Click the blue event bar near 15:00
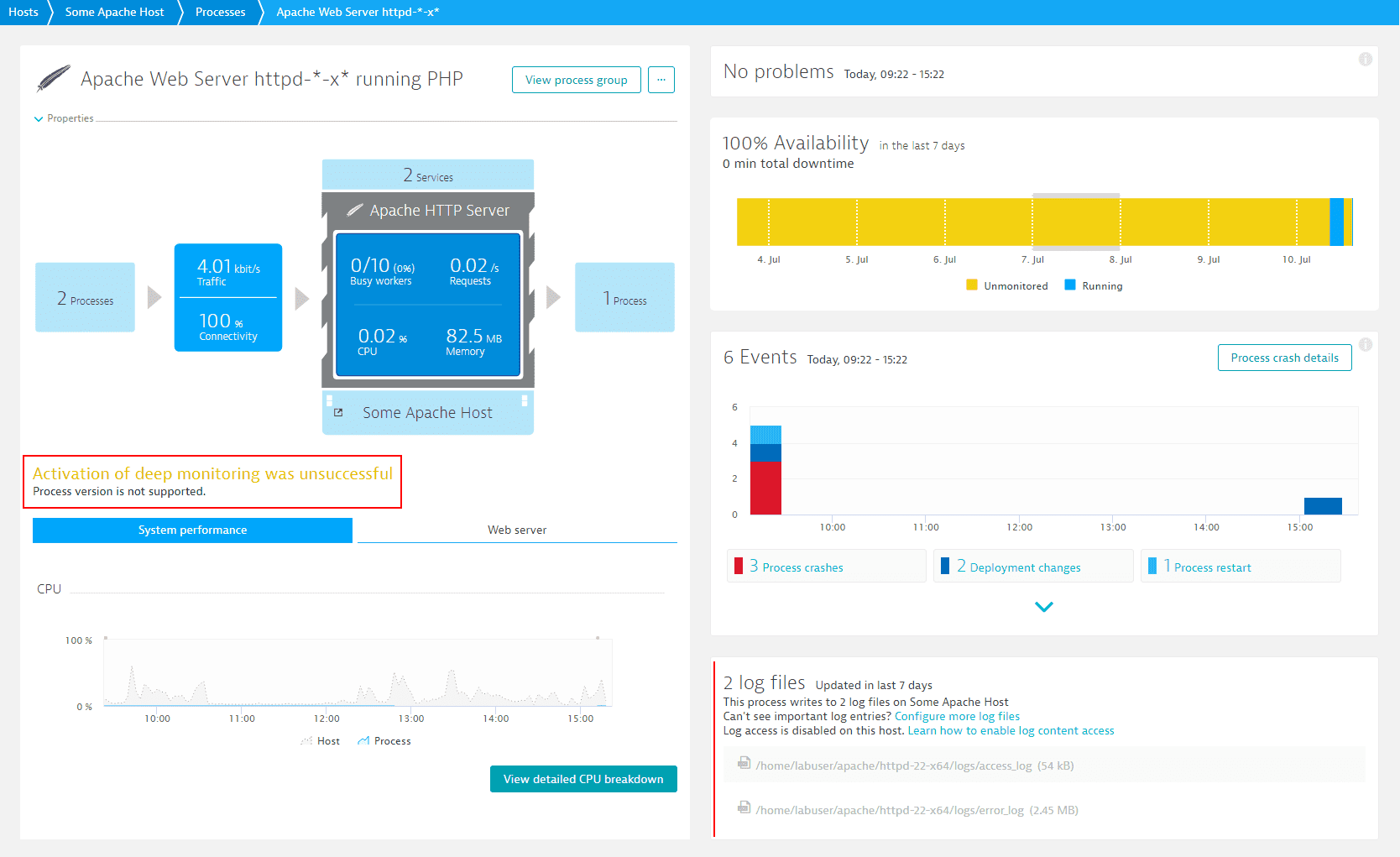The width and height of the screenshot is (1400, 857). pyautogui.click(x=1323, y=505)
